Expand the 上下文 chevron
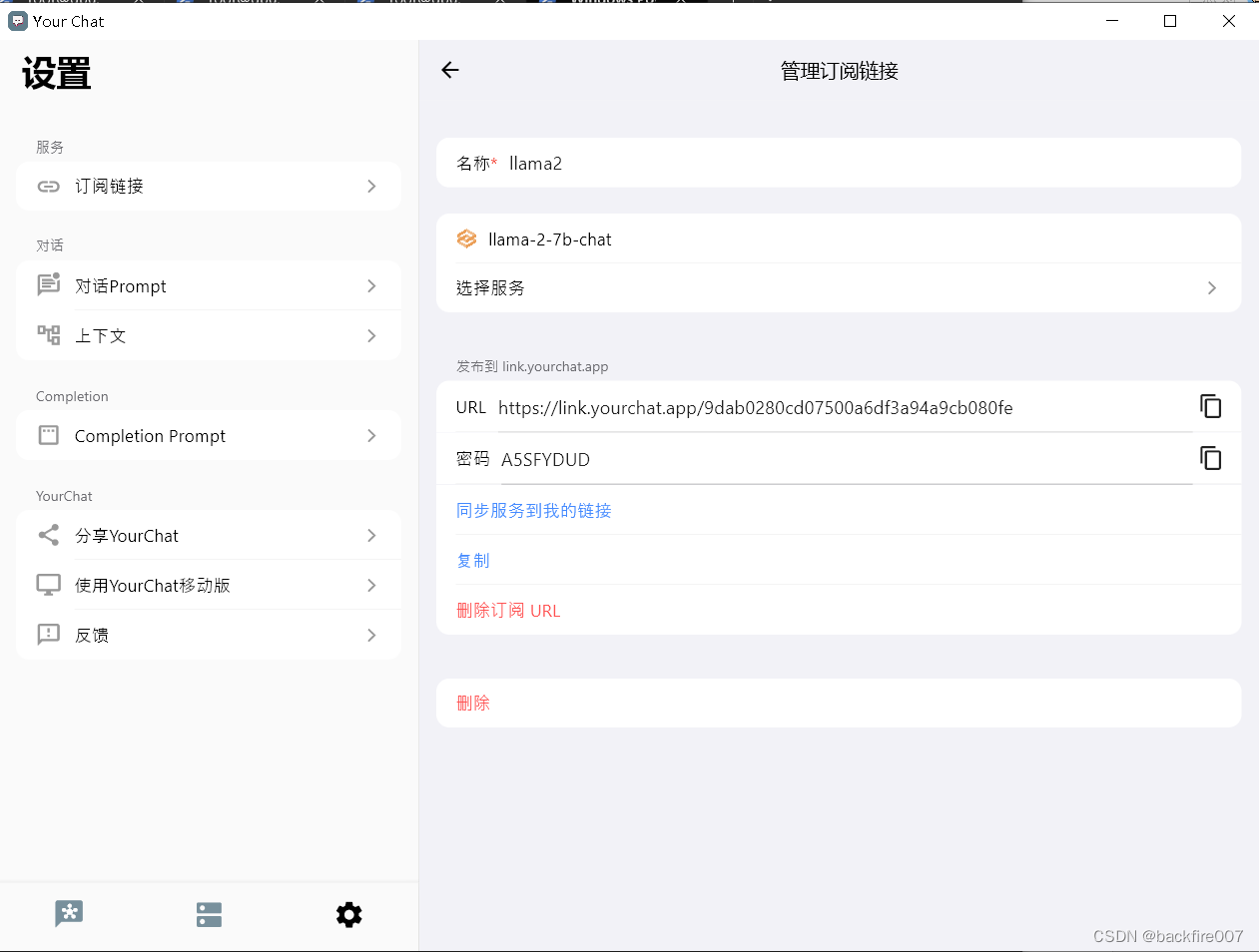The height and width of the screenshot is (952, 1259). [x=371, y=335]
